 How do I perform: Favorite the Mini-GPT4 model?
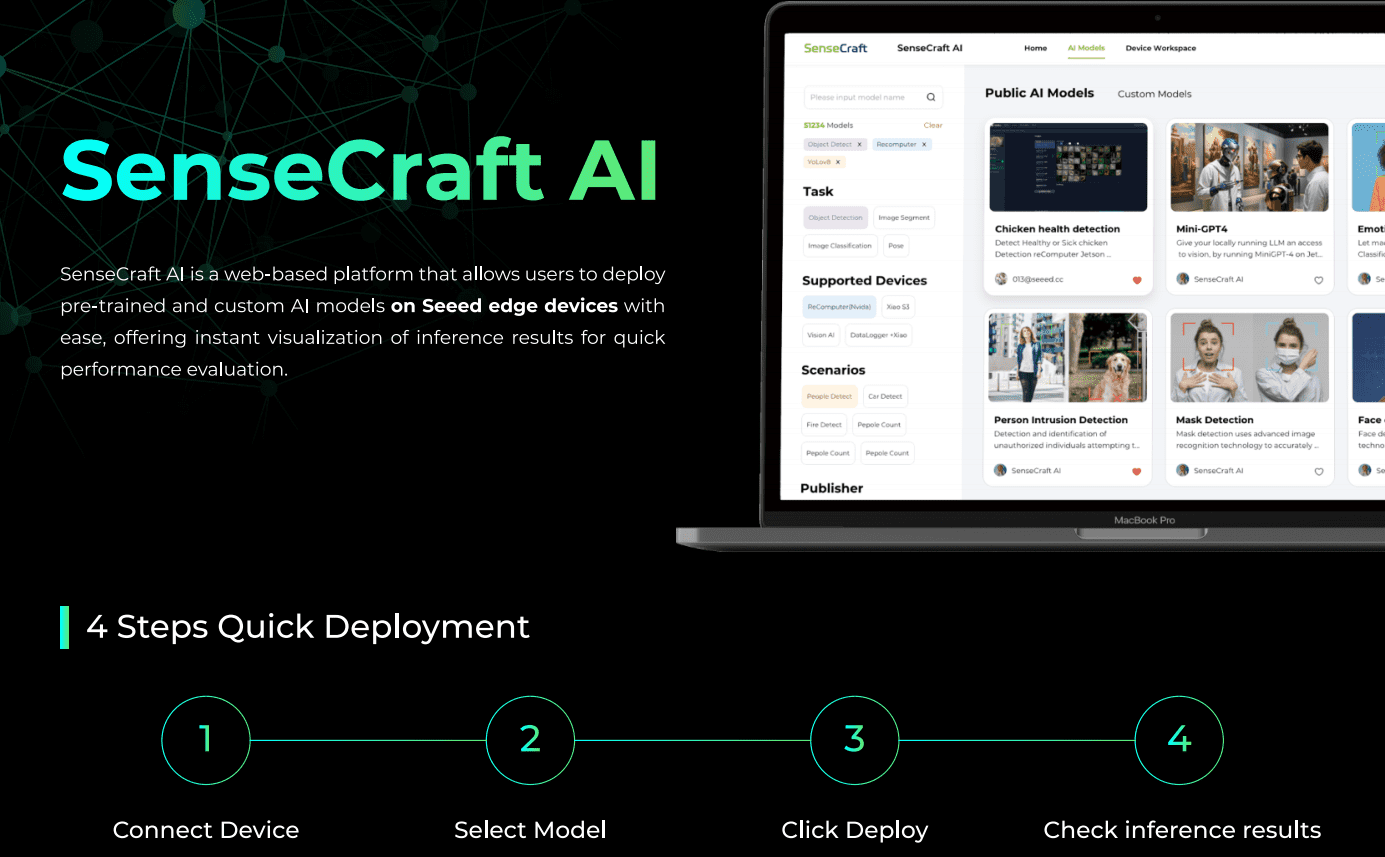coord(1319,280)
